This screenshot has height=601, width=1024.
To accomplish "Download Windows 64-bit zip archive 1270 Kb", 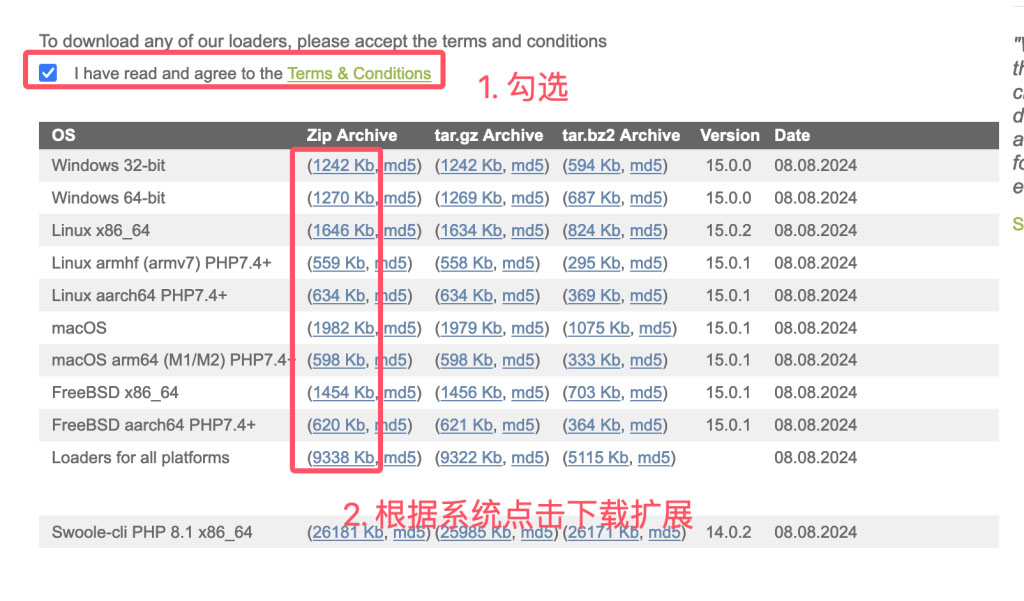I will point(343,198).
